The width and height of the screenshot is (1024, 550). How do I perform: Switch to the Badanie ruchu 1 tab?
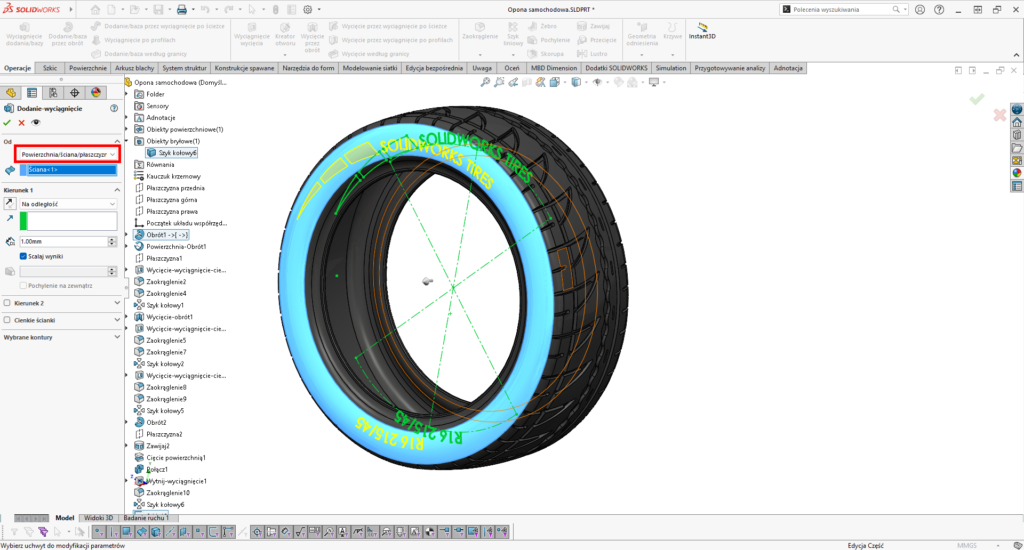click(146, 517)
